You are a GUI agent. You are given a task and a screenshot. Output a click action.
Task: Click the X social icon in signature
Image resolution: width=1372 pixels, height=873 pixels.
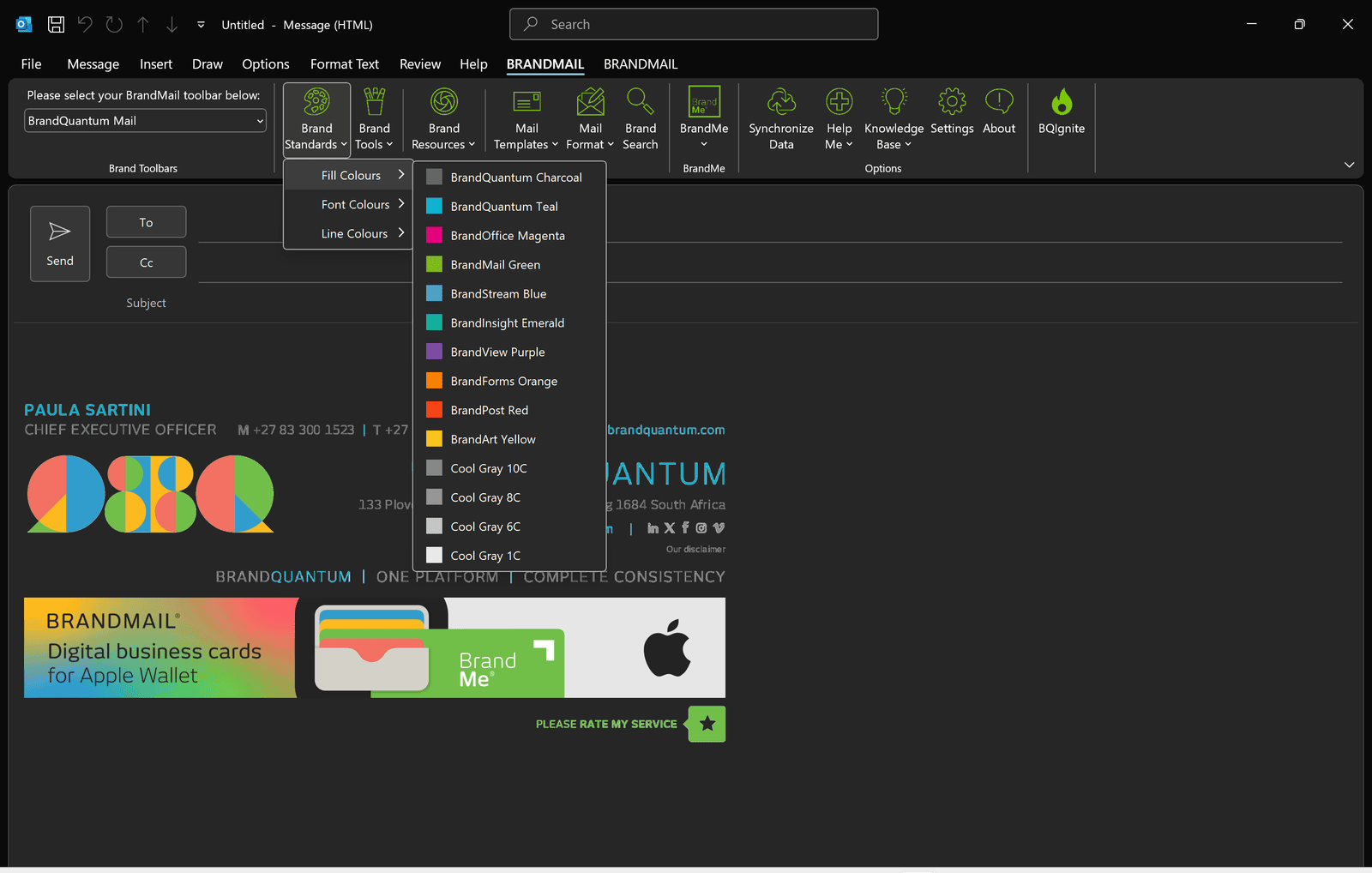(670, 528)
